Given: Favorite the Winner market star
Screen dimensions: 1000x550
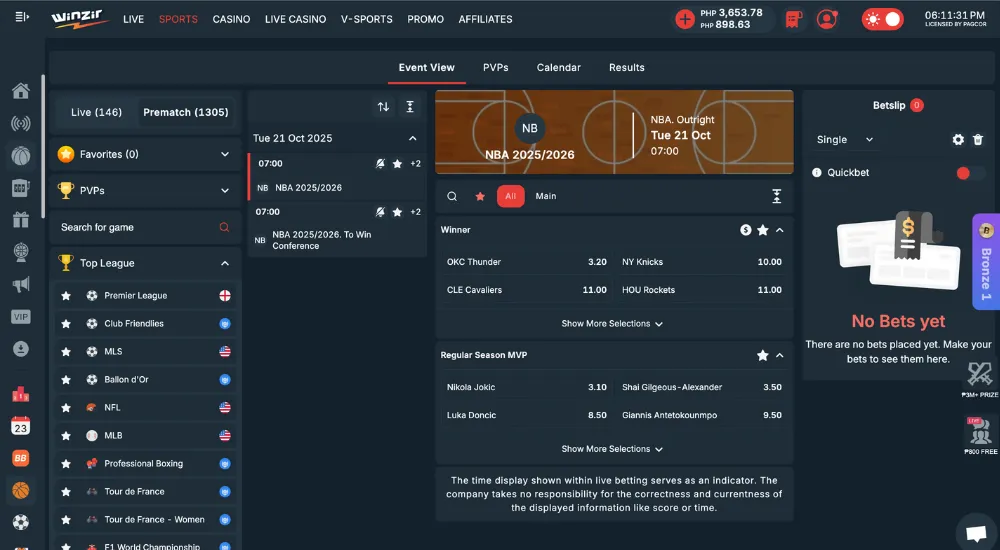Looking at the screenshot, I should click(763, 230).
